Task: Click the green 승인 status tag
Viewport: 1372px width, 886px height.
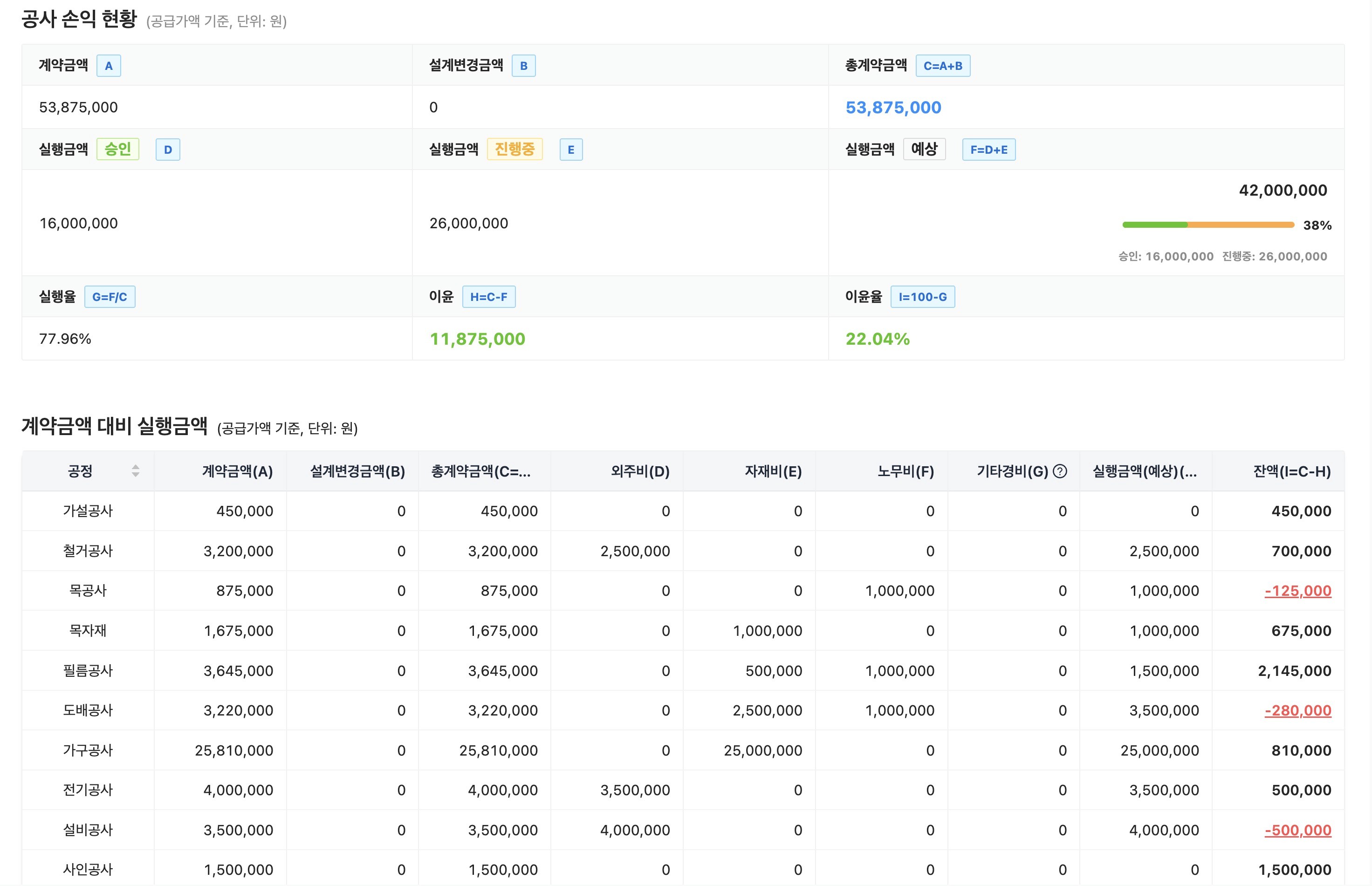Action: pos(117,150)
